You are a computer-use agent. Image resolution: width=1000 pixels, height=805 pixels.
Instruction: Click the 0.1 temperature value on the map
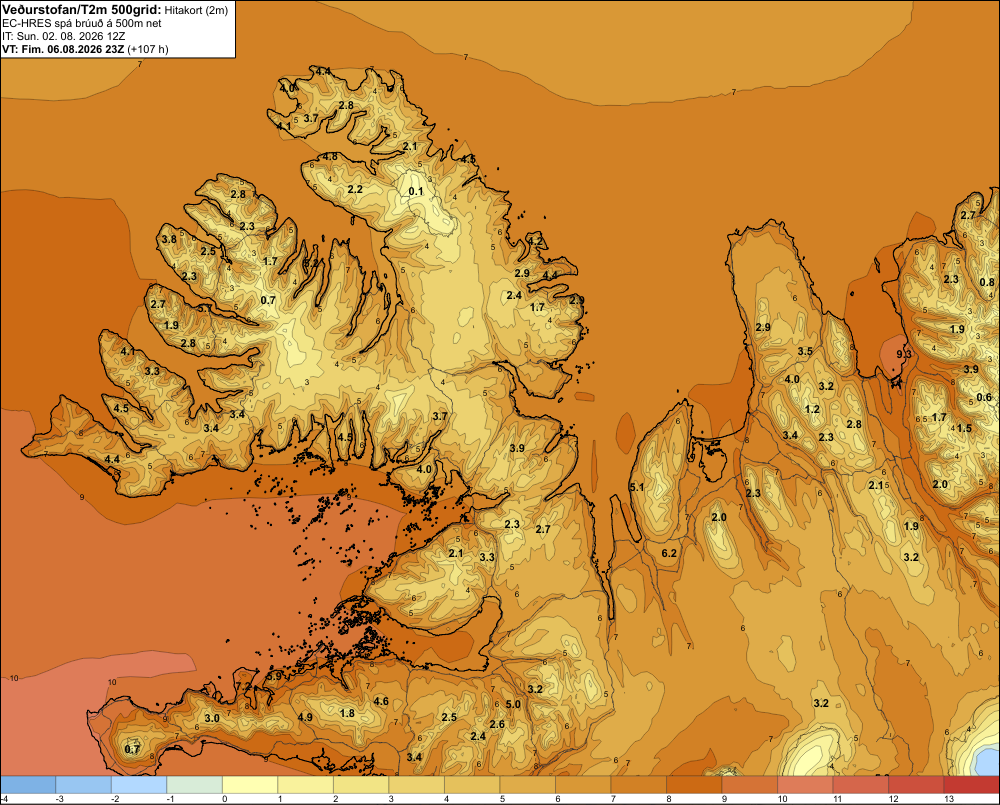click(x=416, y=191)
